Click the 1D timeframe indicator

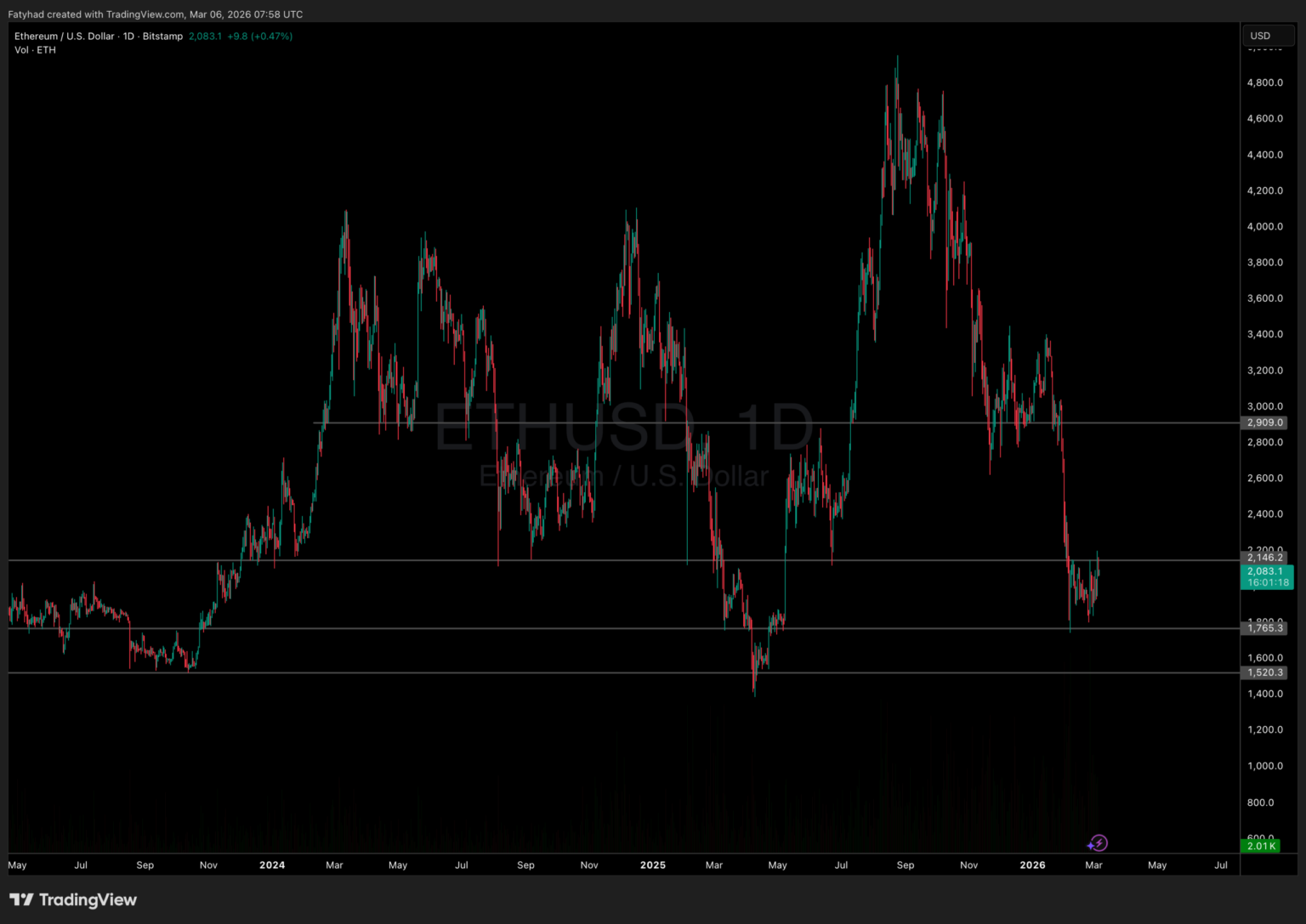pos(129,36)
